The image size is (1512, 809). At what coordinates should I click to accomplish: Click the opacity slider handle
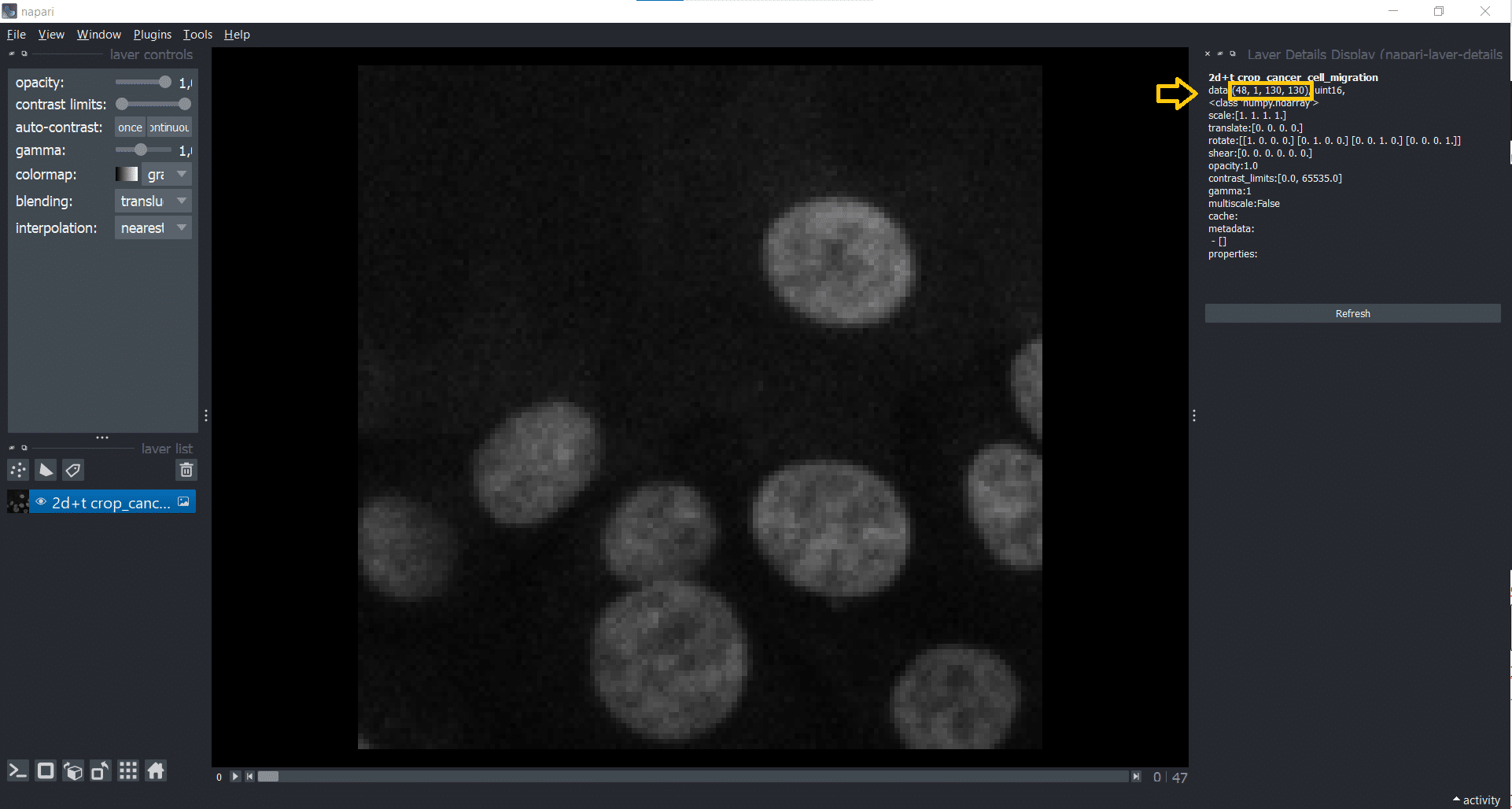point(164,83)
